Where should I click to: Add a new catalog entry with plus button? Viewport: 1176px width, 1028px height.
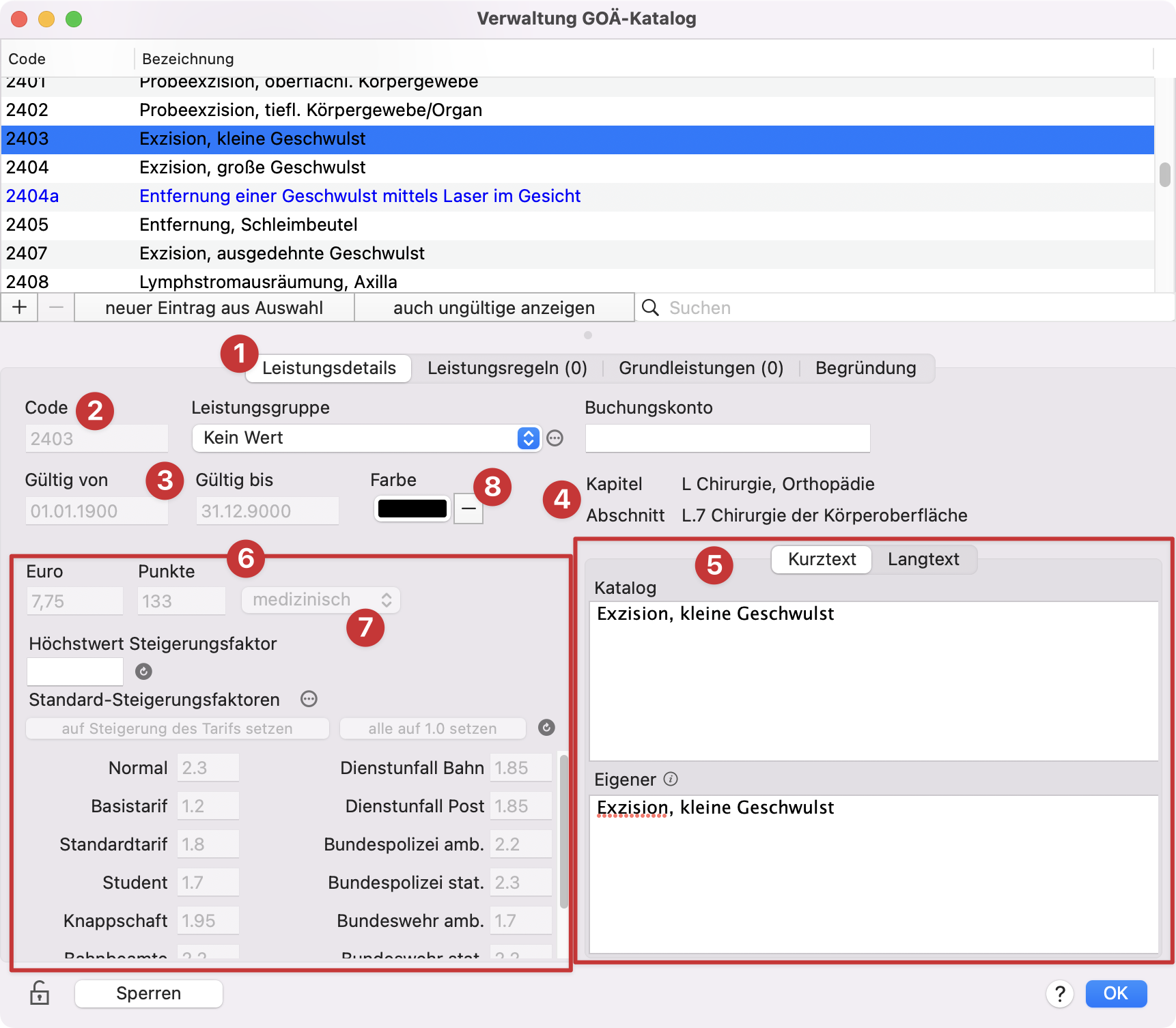20,307
